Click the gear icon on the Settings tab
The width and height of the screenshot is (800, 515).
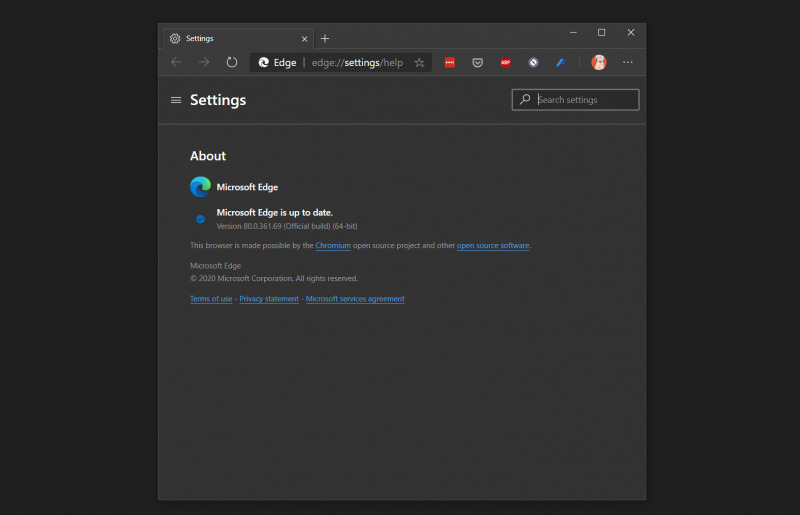[x=175, y=38]
